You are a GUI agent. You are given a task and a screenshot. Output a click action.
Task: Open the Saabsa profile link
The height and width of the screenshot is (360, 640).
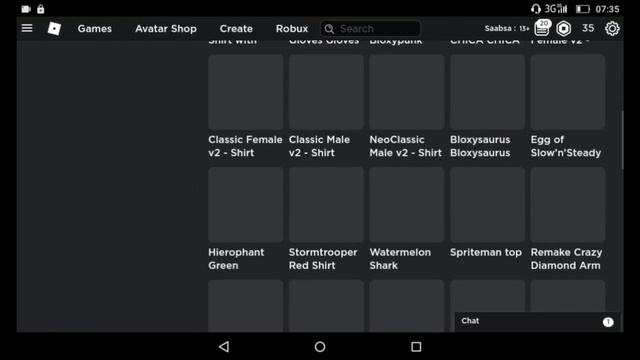coord(507,29)
